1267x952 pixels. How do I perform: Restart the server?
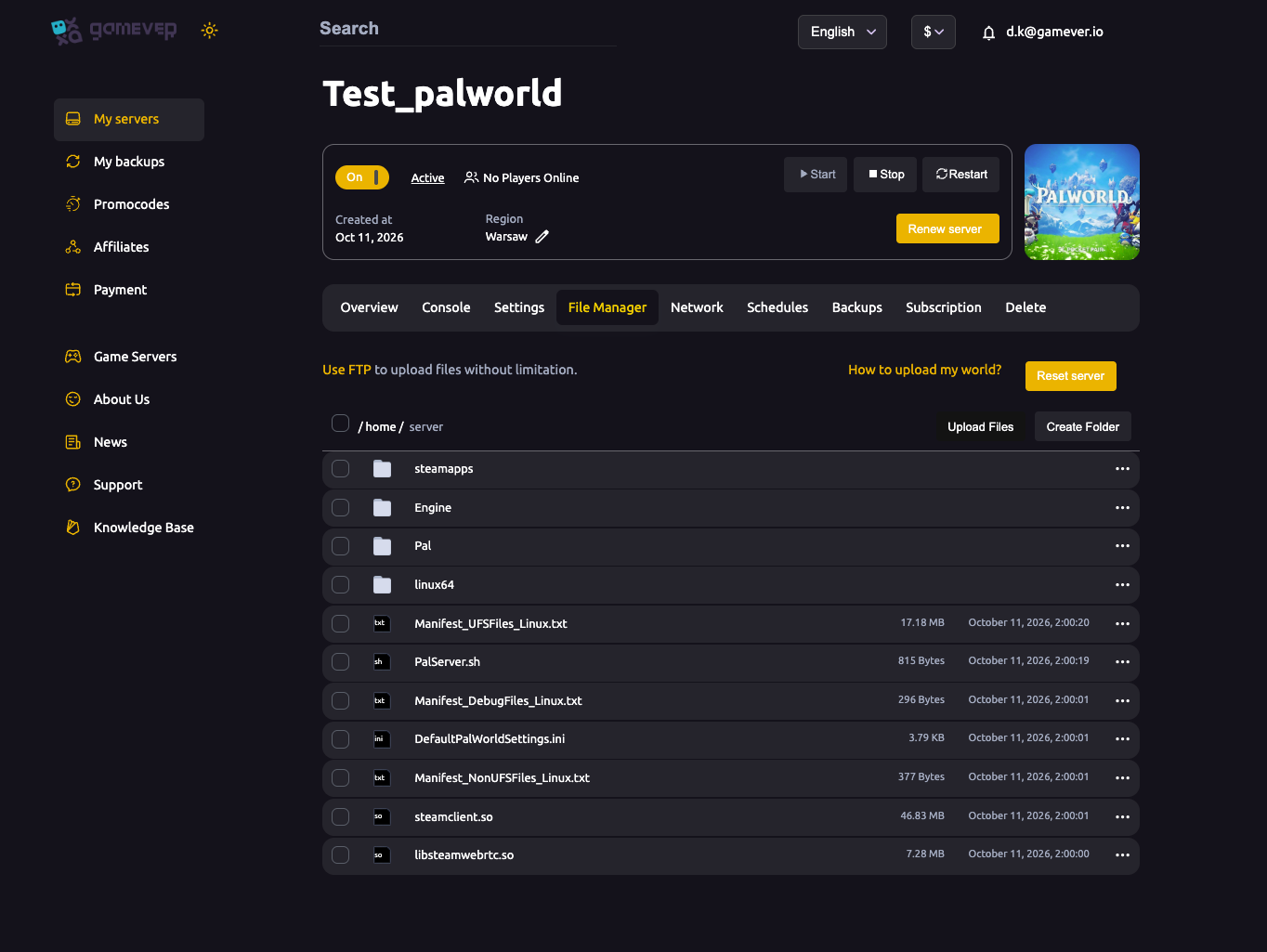point(961,175)
